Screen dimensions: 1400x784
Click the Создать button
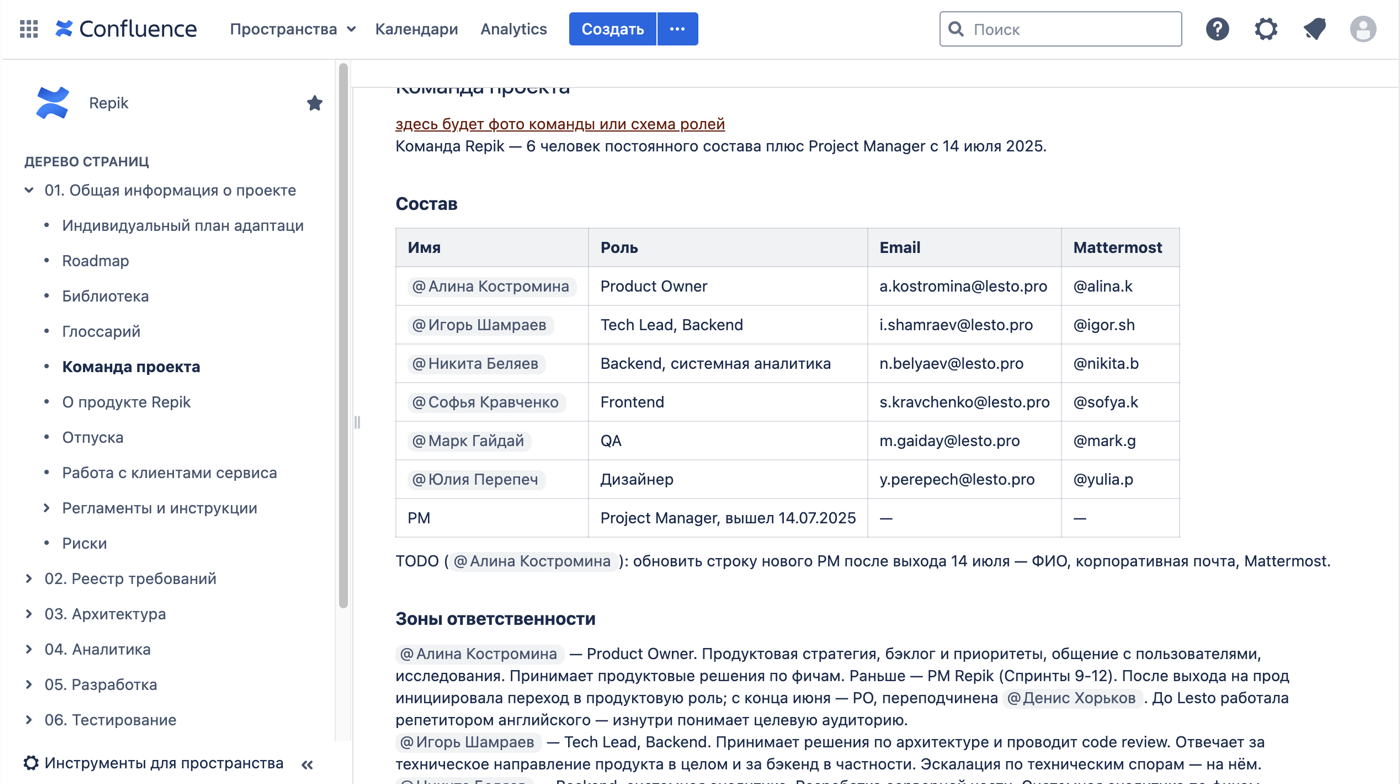point(612,29)
